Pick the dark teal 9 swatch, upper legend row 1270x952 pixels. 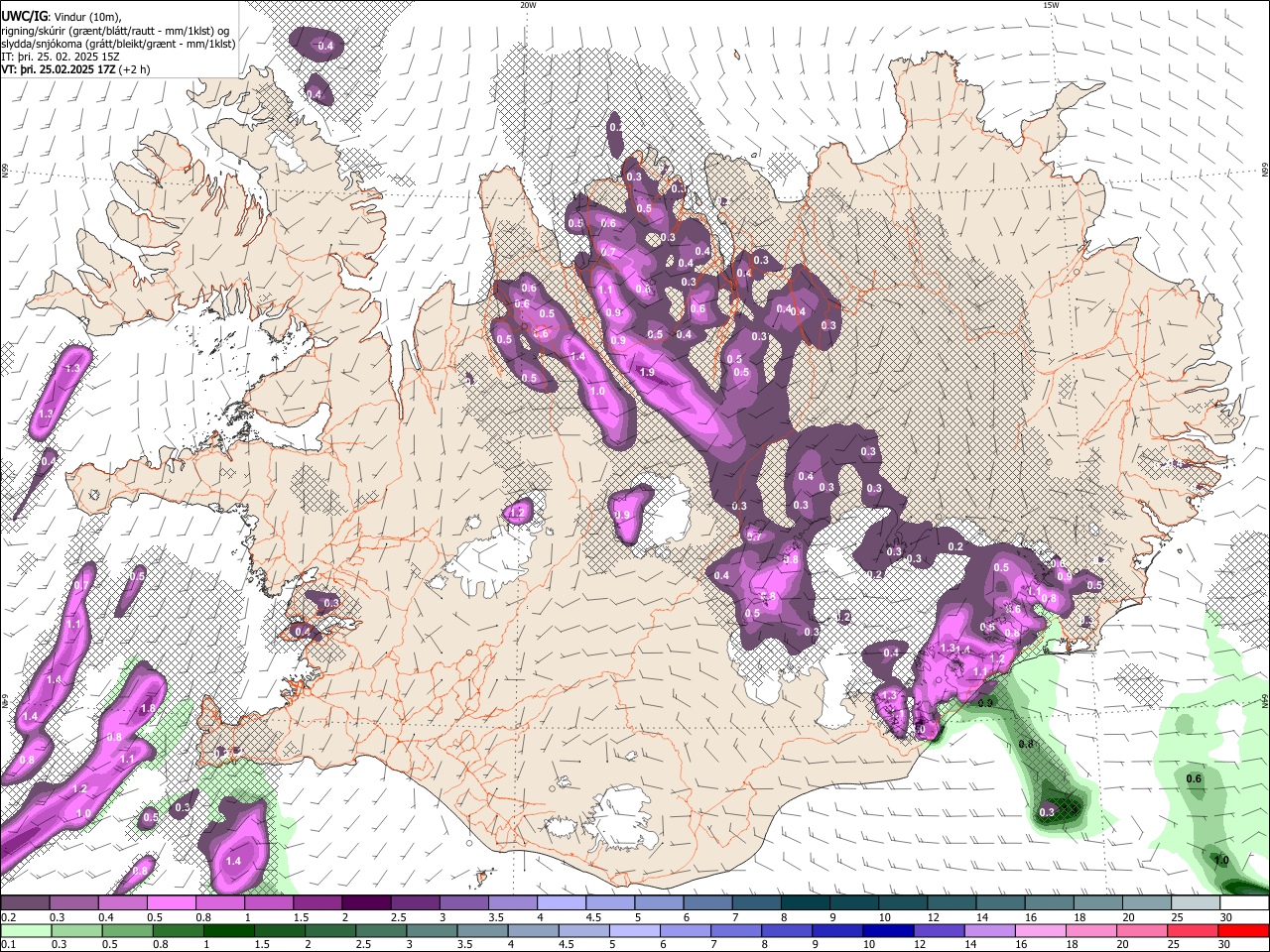[x=853, y=903]
